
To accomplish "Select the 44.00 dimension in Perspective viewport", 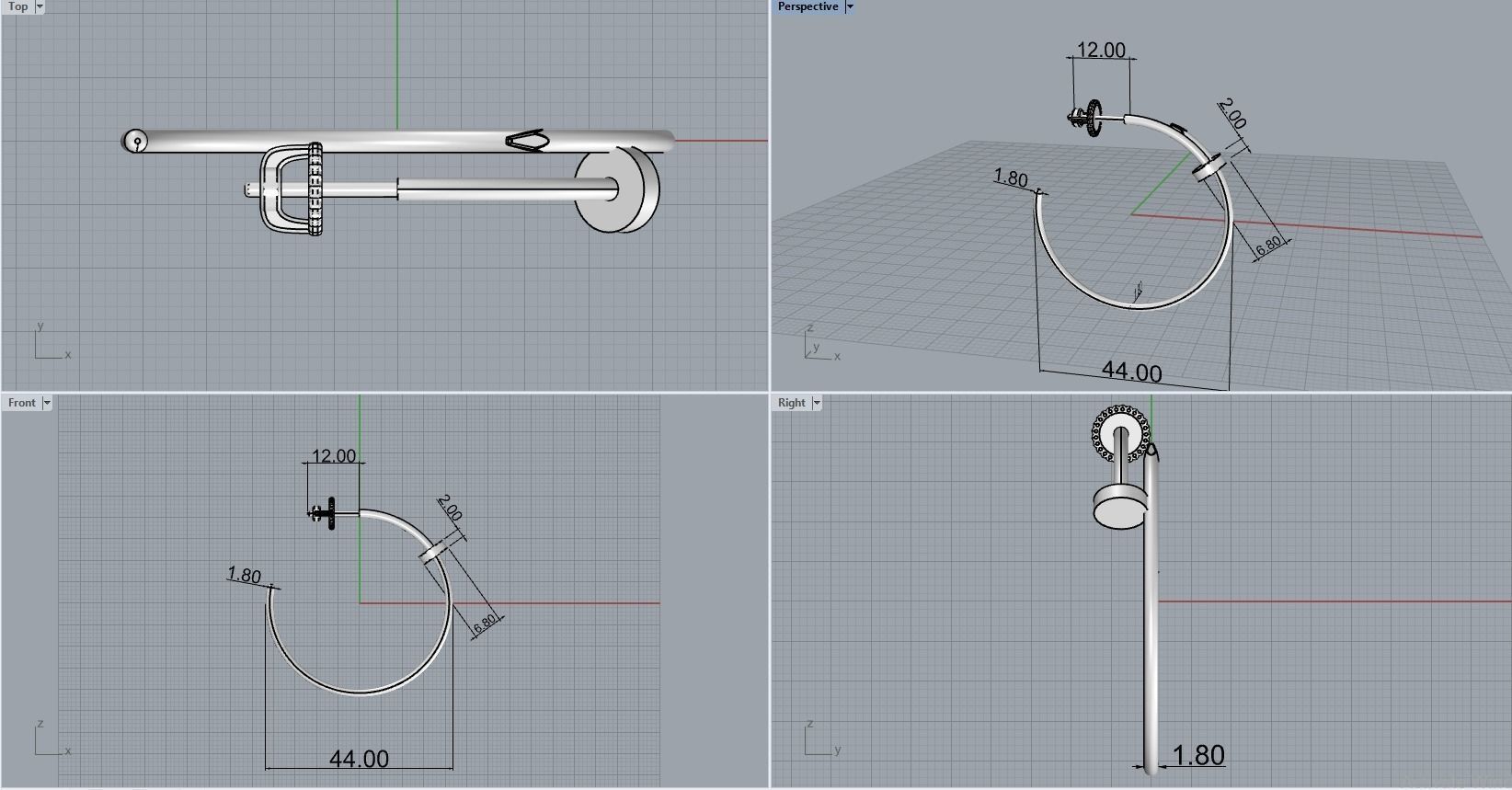I will click(x=1132, y=372).
